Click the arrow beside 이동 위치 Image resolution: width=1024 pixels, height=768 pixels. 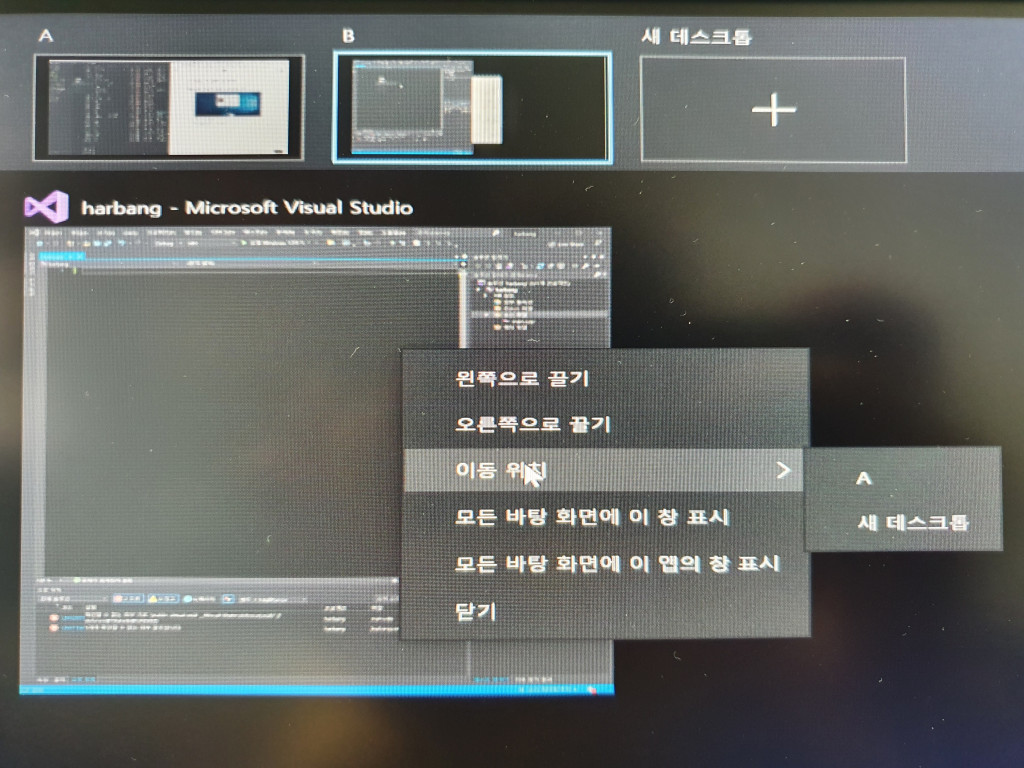point(784,470)
